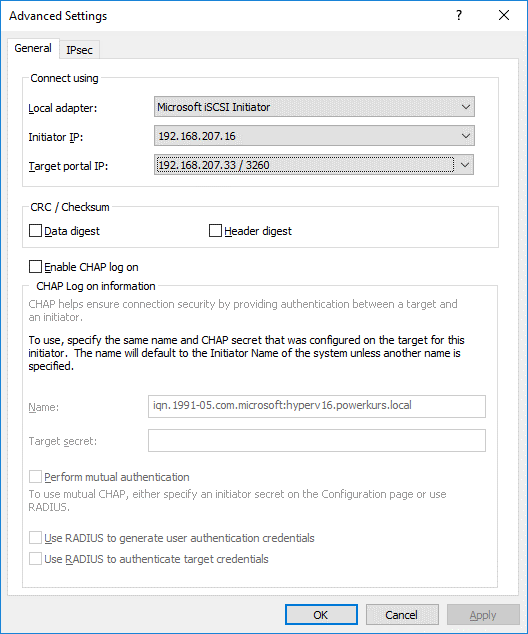Click the Target secret field
This screenshot has height=634, width=528.
point(317,440)
